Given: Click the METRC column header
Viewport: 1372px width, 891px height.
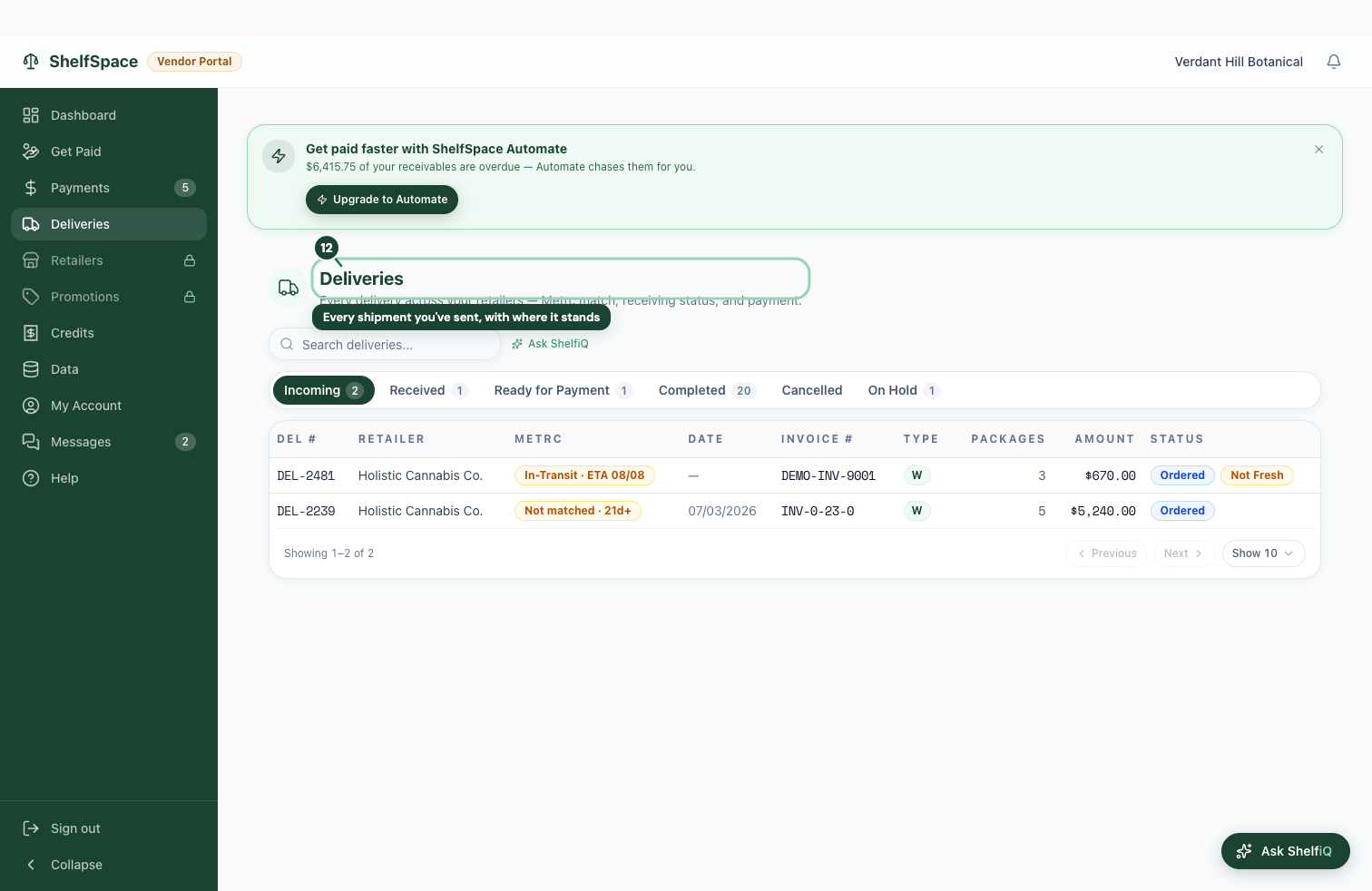Looking at the screenshot, I should coord(538,439).
